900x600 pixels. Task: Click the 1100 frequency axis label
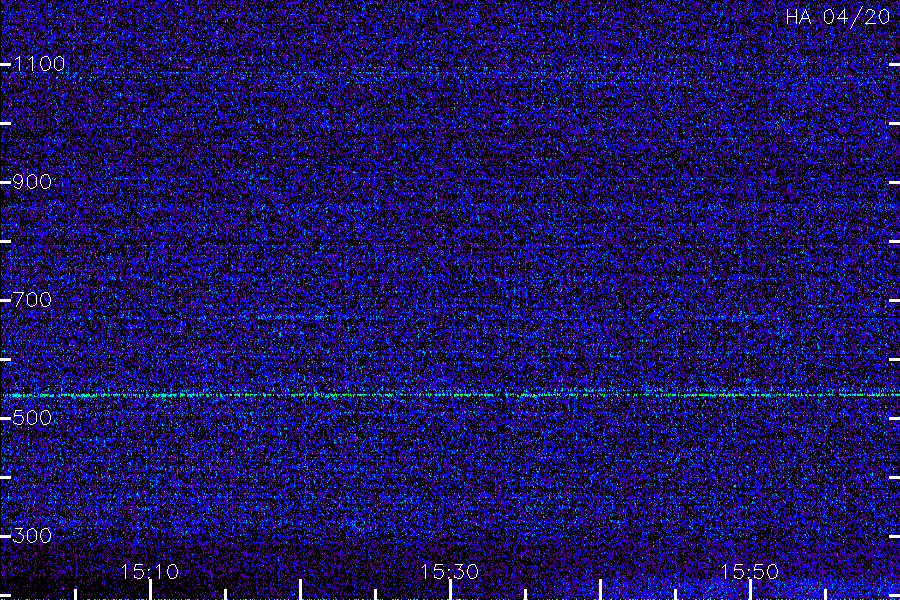pyautogui.click(x=39, y=64)
